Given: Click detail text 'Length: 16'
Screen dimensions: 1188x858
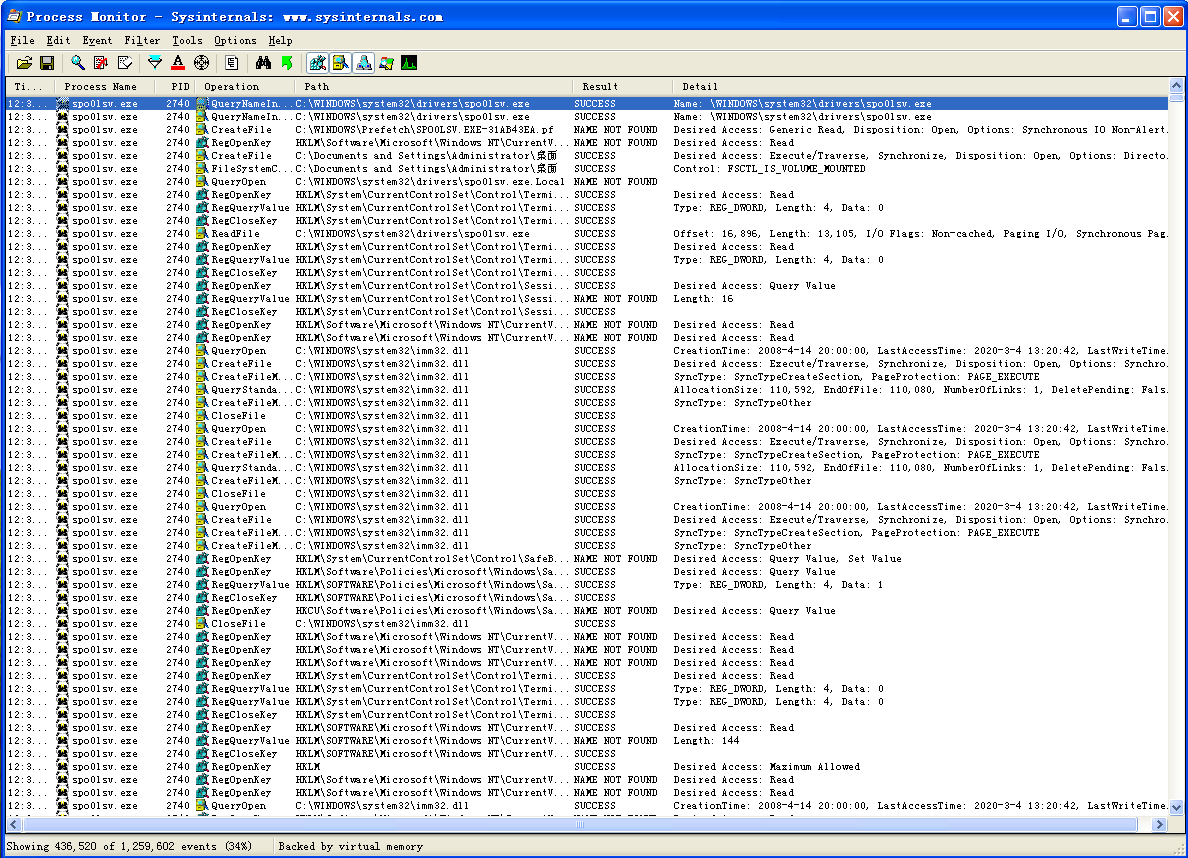Looking at the screenshot, I should pyautogui.click(x=703, y=299).
